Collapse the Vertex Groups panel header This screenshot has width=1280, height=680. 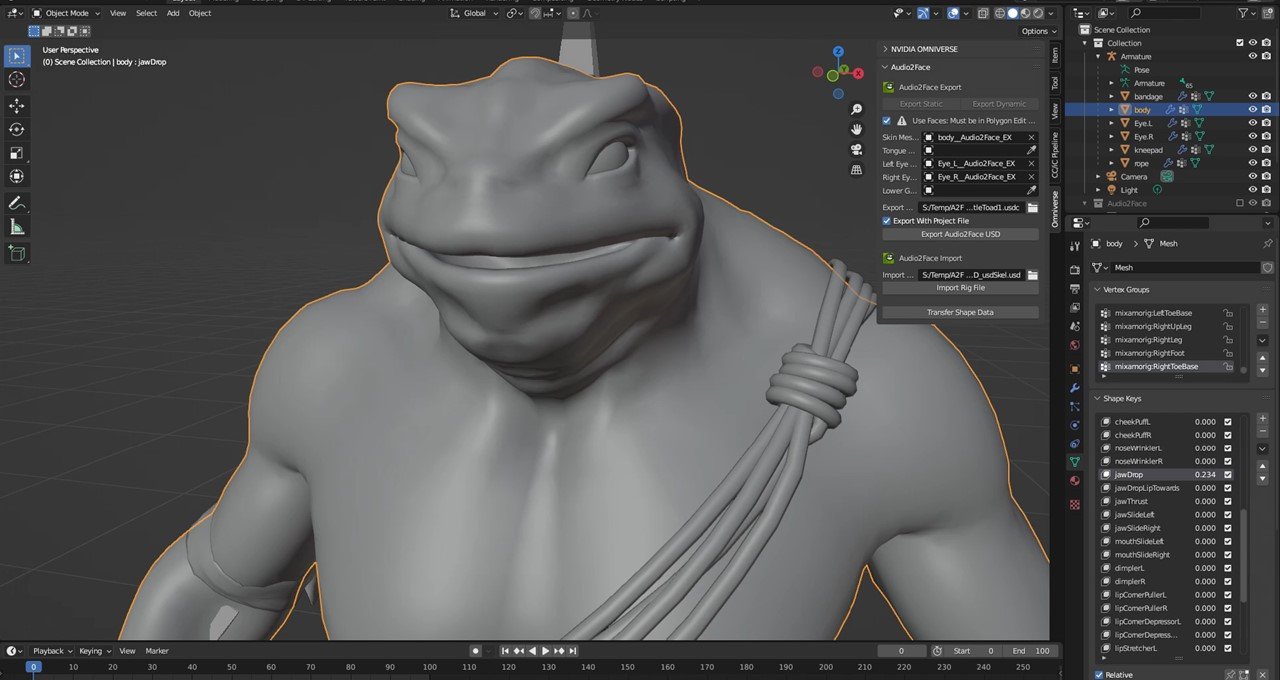tap(1125, 289)
